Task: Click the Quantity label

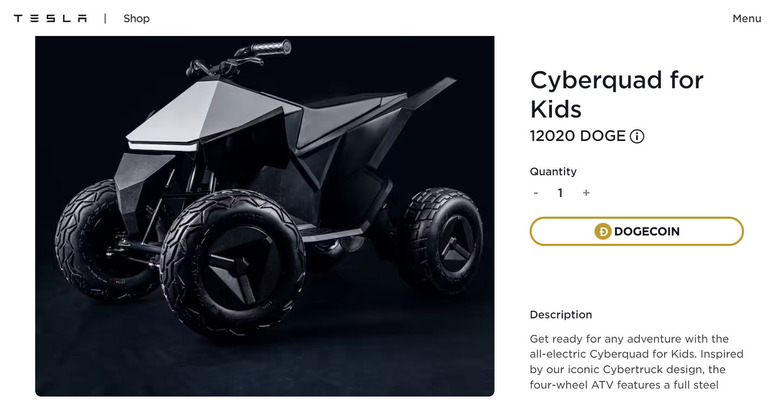Action: coord(553,171)
